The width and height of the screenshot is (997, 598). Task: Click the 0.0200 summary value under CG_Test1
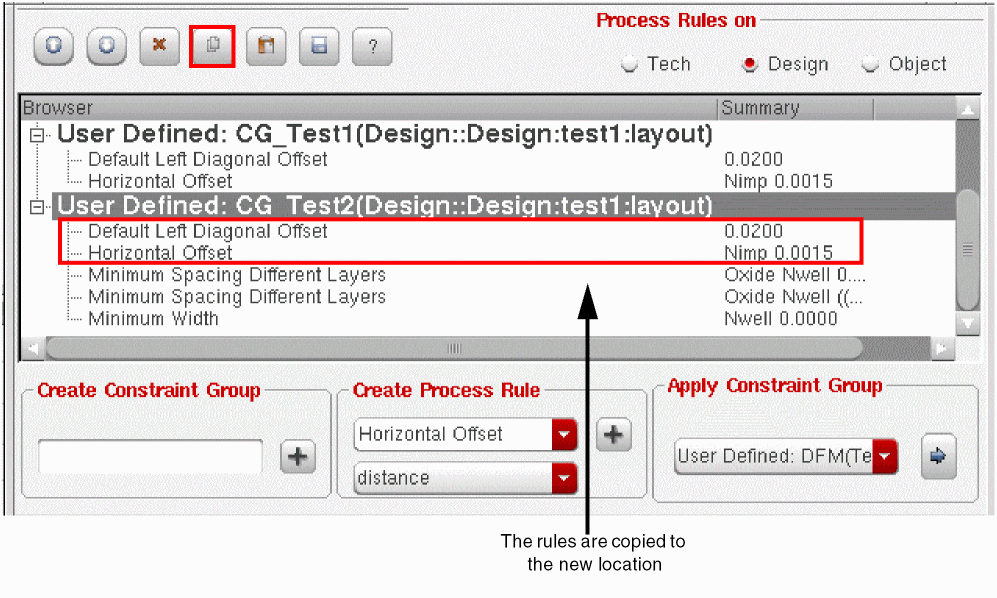[x=753, y=159]
